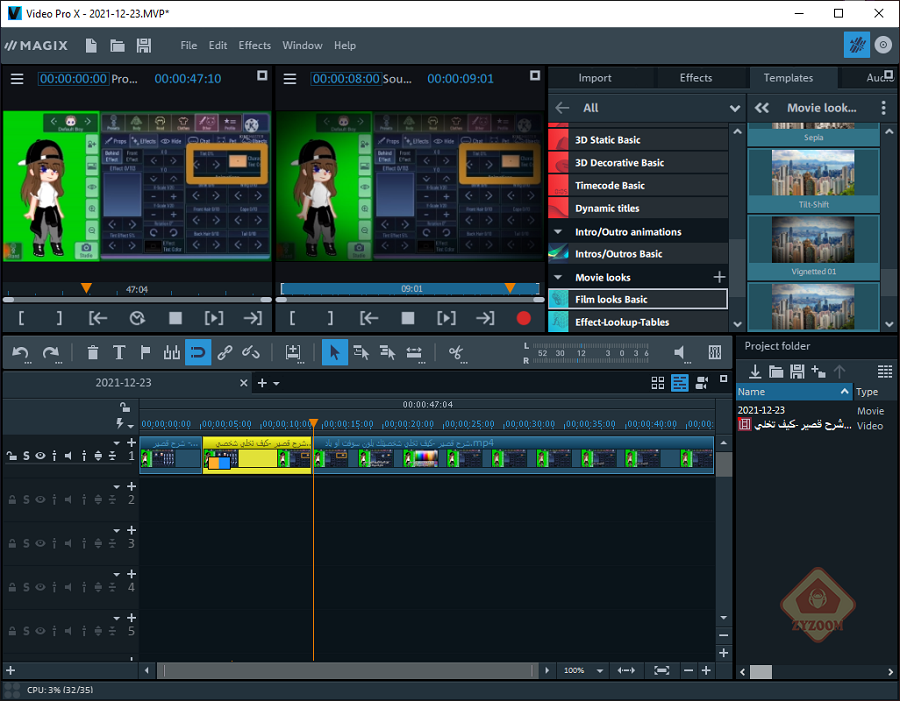Select Dynamic titles entry

(638, 208)
